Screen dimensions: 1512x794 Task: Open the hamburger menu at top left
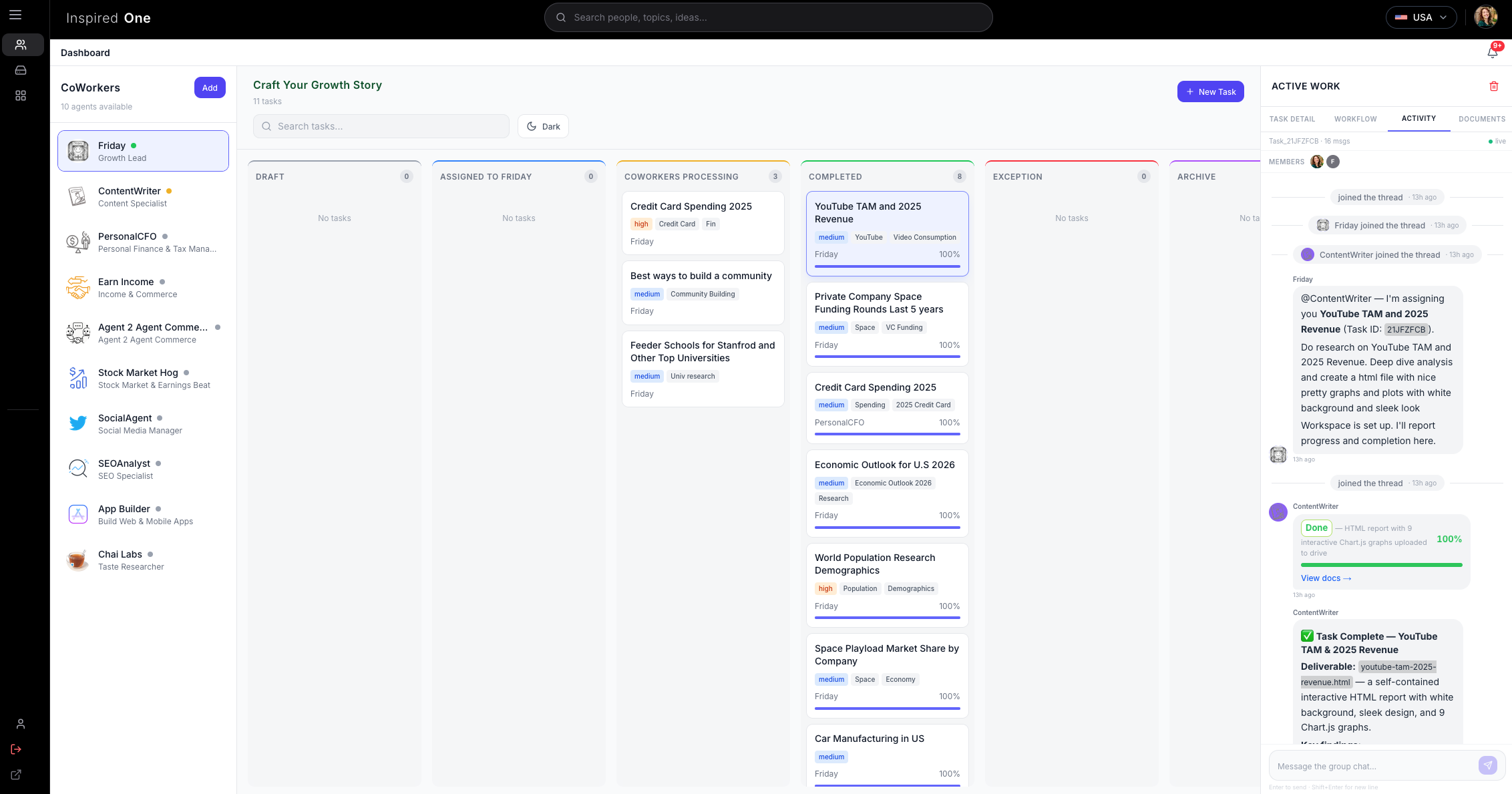pyautogui.click(x=15, y=15)
